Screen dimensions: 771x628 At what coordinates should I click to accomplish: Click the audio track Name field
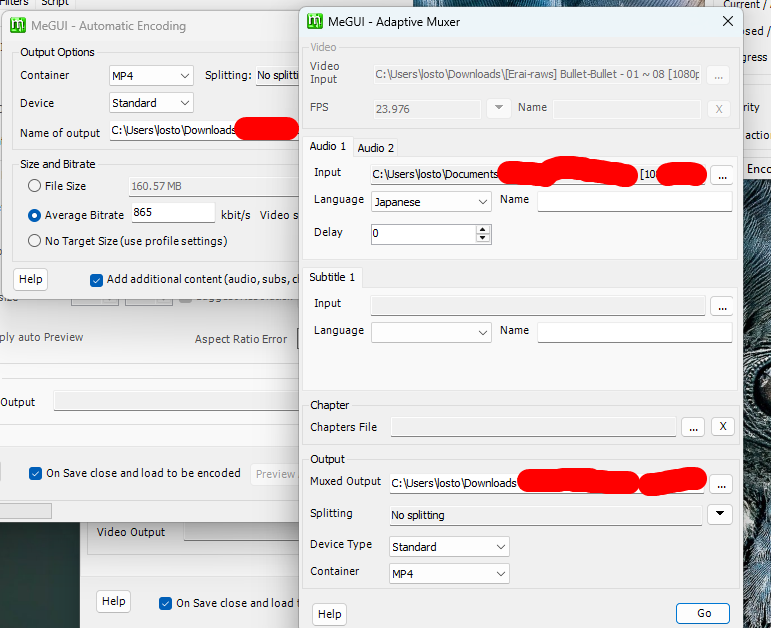coord(635,201)
